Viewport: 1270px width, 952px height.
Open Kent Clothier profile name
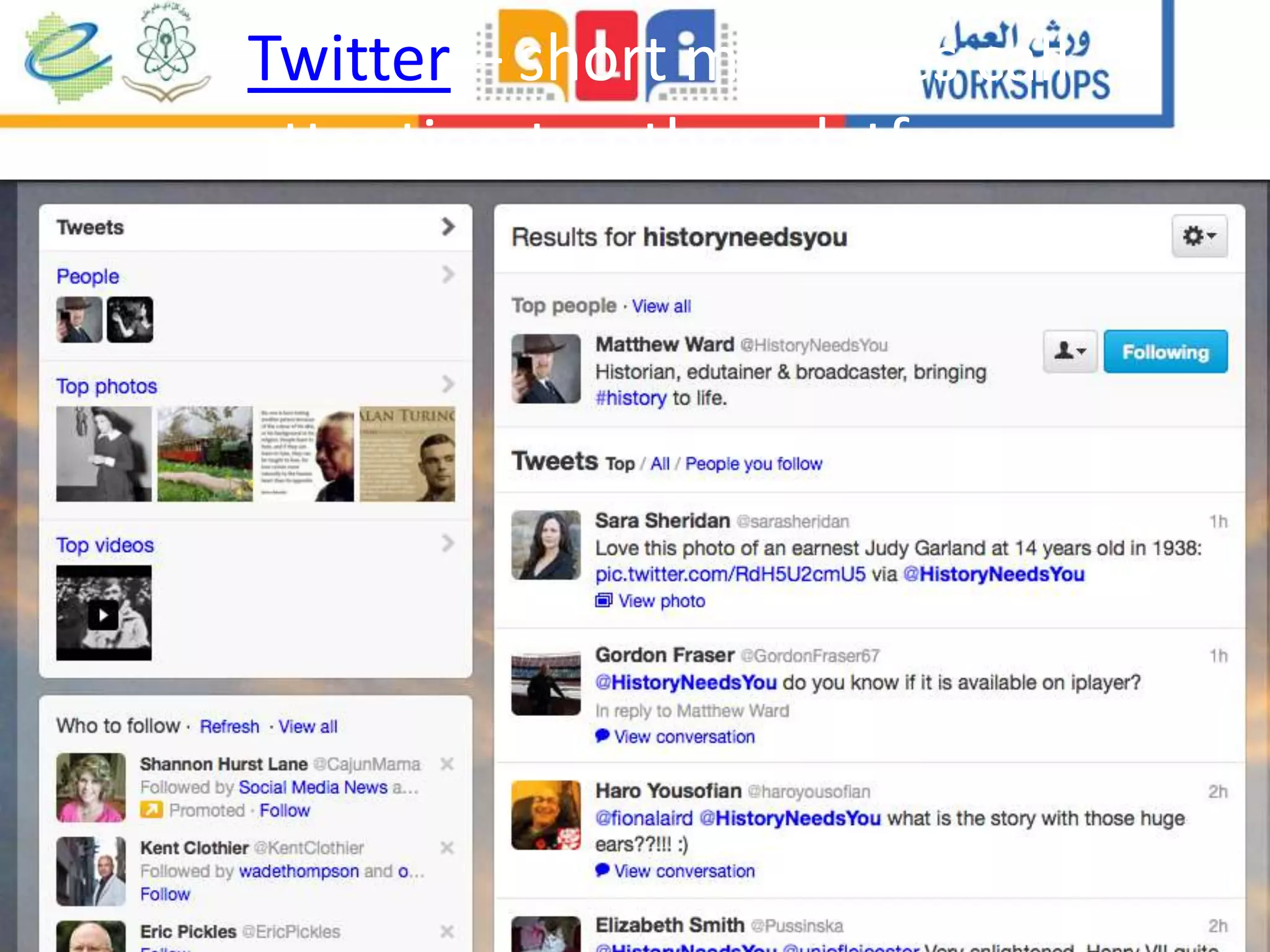click(x=194, y=848)
